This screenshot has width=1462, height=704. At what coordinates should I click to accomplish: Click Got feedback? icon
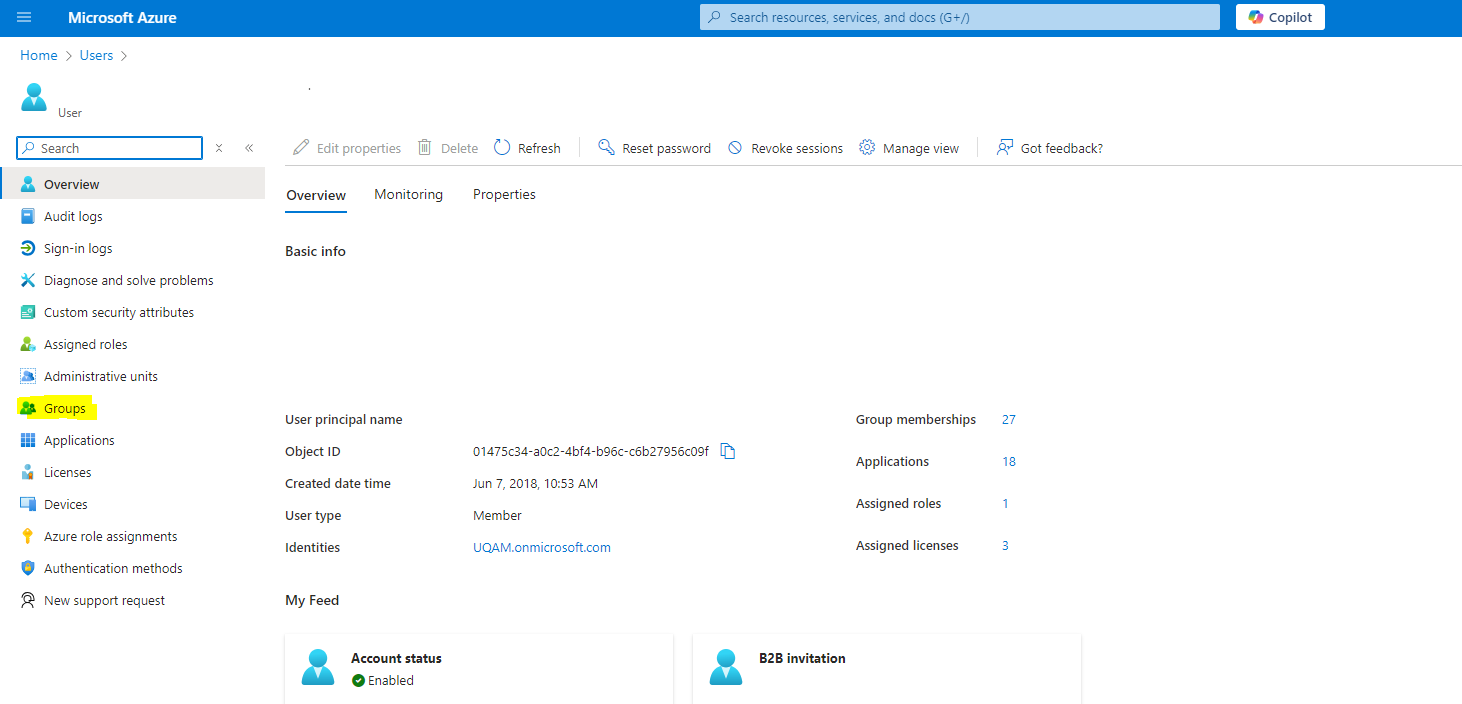(1005, 148)
